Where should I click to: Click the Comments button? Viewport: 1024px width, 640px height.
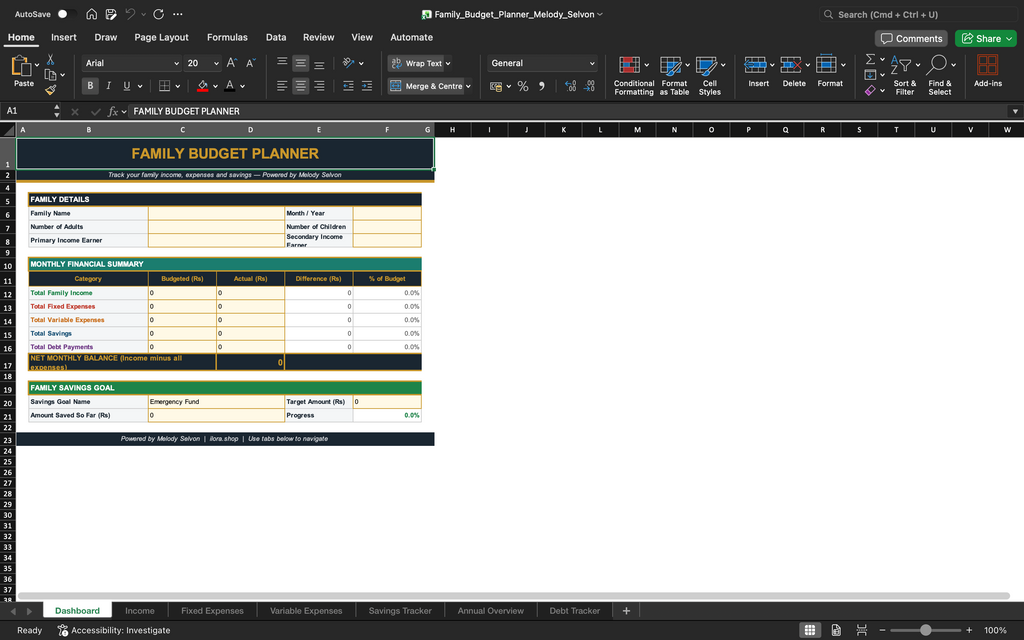click(911, 39)
